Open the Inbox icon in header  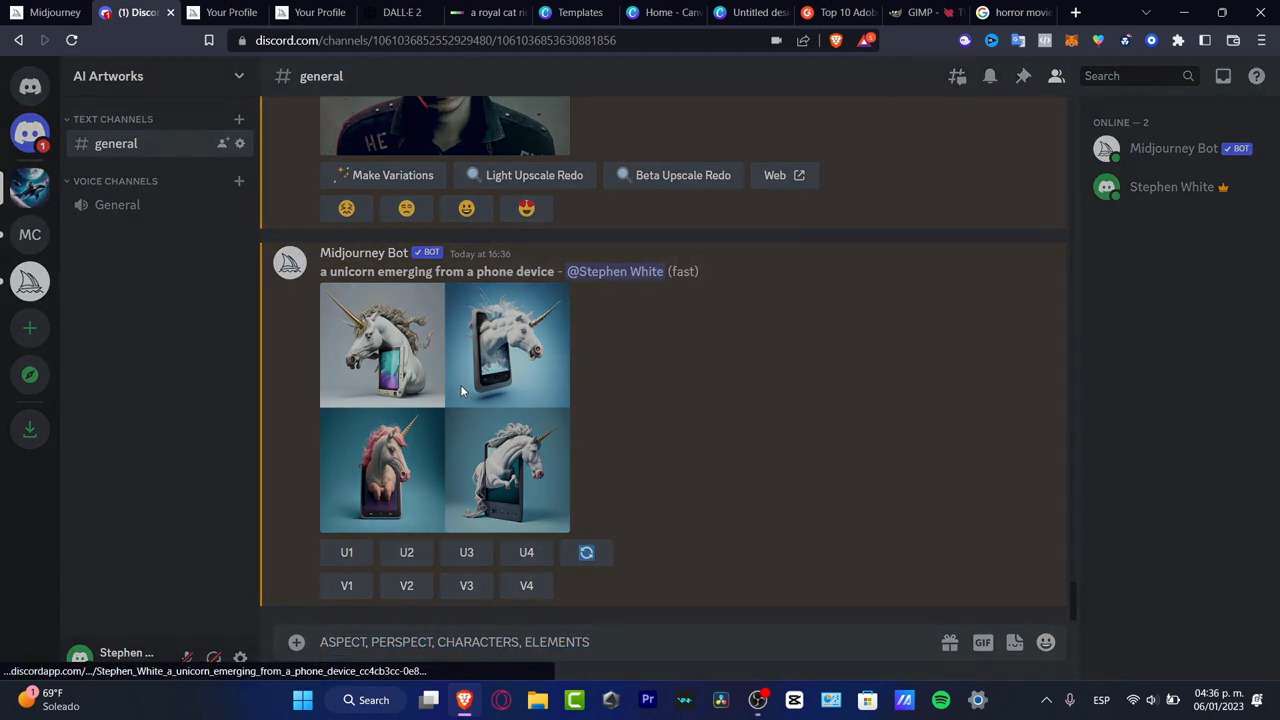pyautogui.click(x=1223, y=76)
